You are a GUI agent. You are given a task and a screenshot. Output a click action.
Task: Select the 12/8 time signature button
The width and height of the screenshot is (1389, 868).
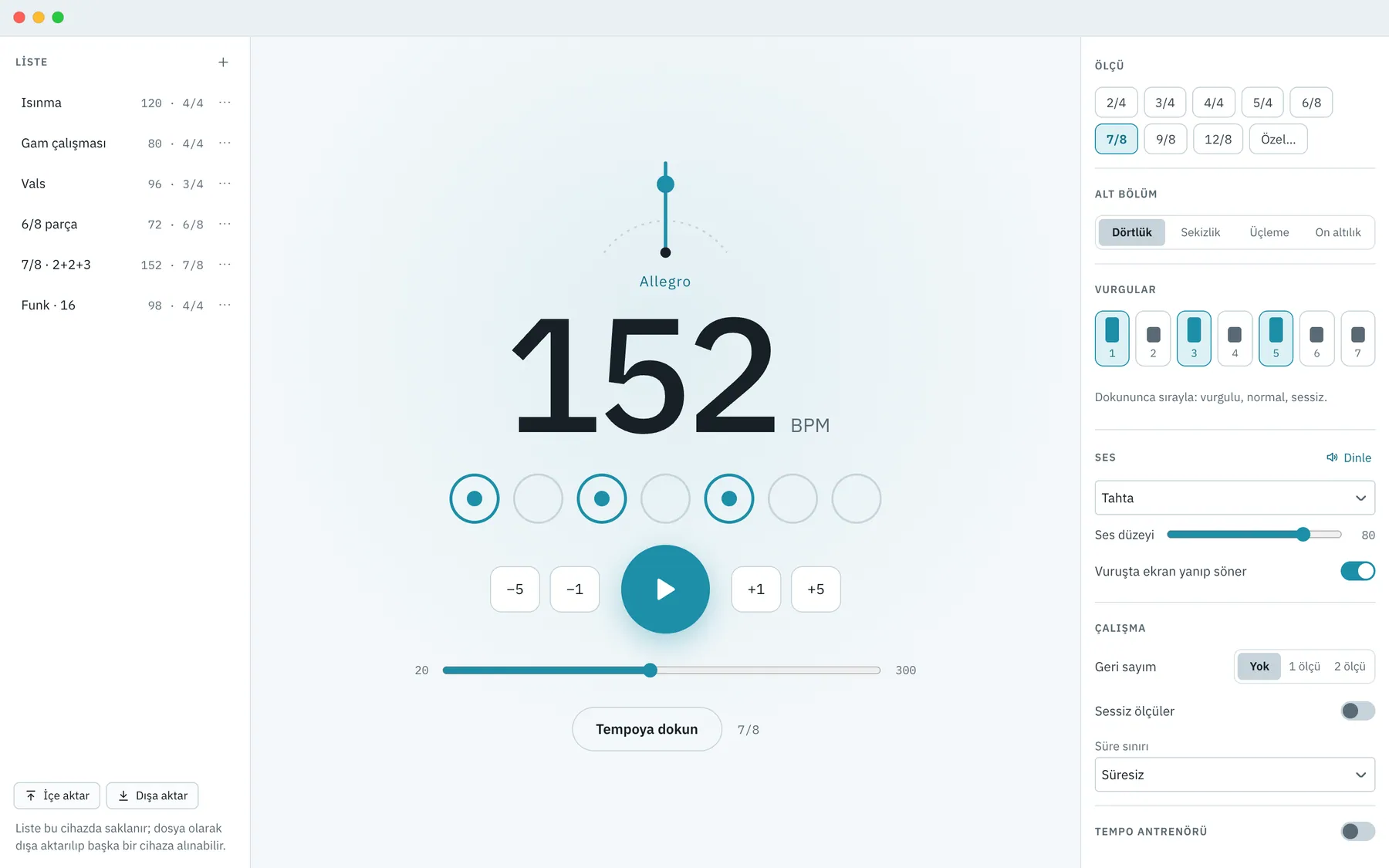coord(1218,139)
